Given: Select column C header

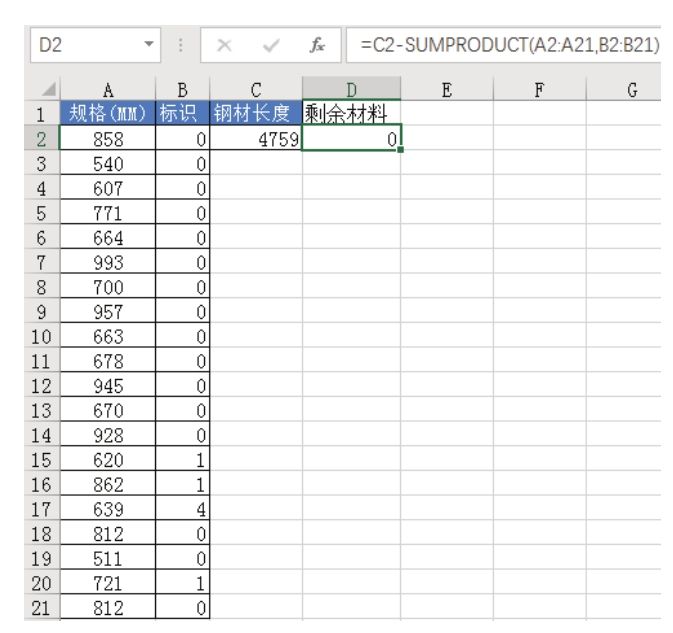Looking at the screenshot, I should (x=255, y=88).
